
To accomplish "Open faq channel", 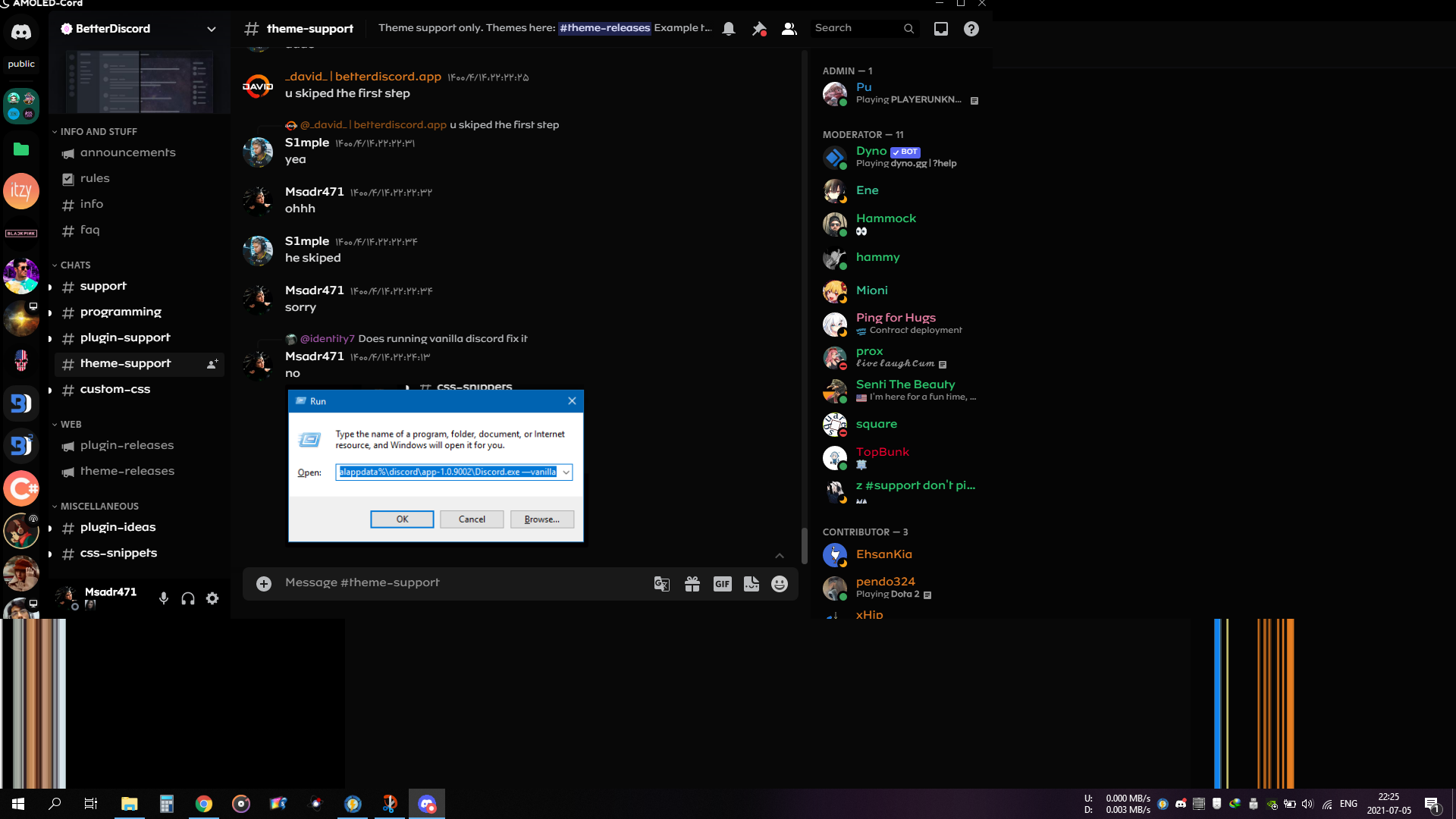I will click(140, 231).
